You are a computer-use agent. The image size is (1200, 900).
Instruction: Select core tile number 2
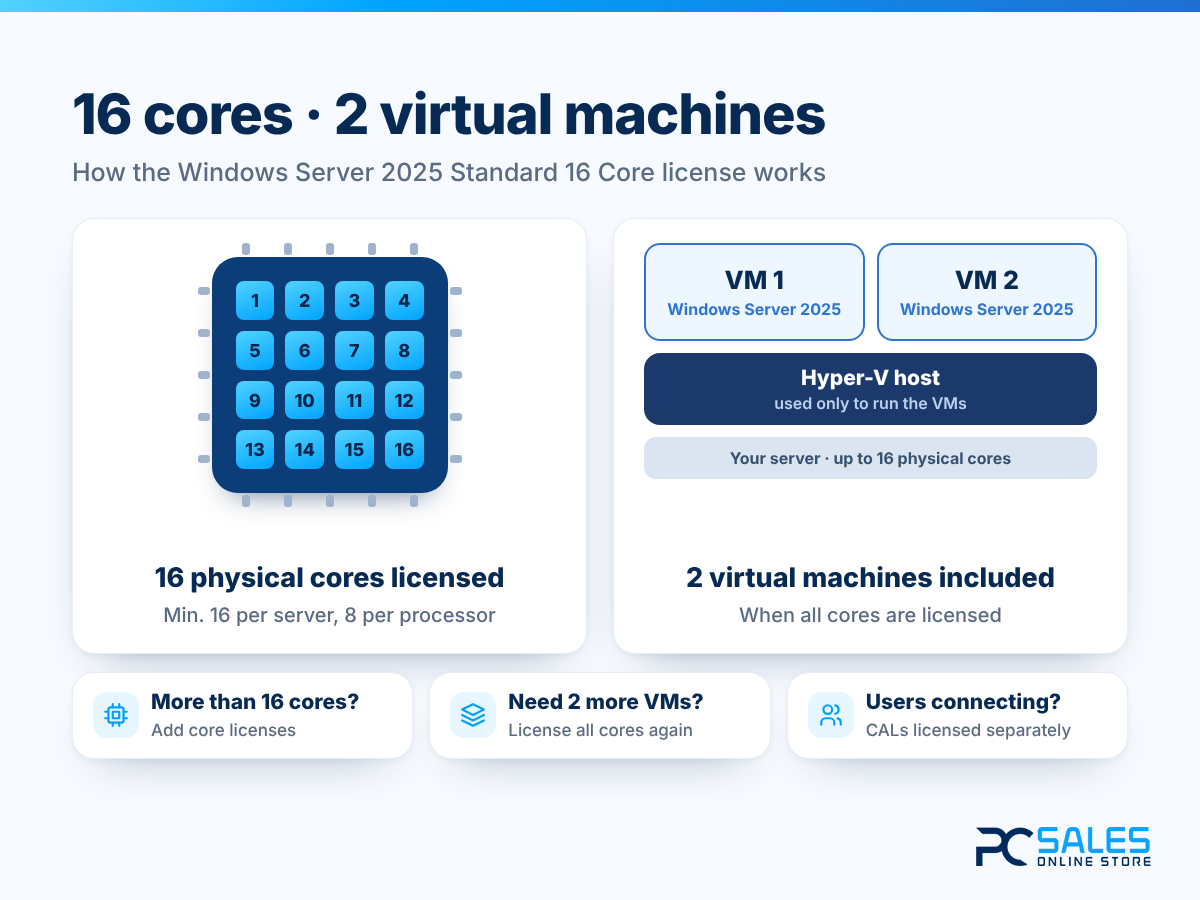tap(304, 300)
